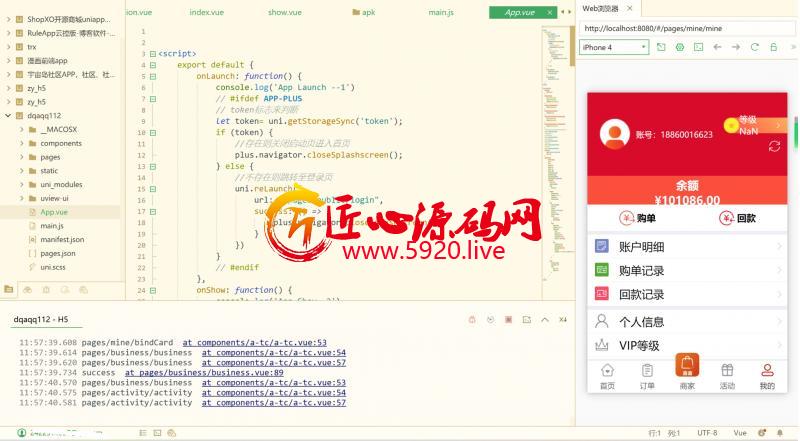The image size is (800, 441).
Task: Open the pages/business/business.vue:89 link
Action: [204, 373]
